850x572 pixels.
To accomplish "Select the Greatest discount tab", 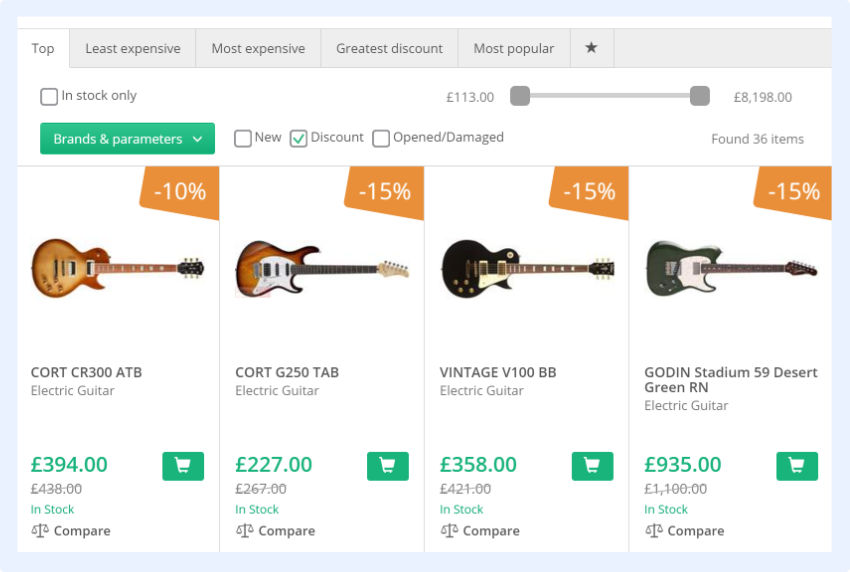I will pos(389,48).
